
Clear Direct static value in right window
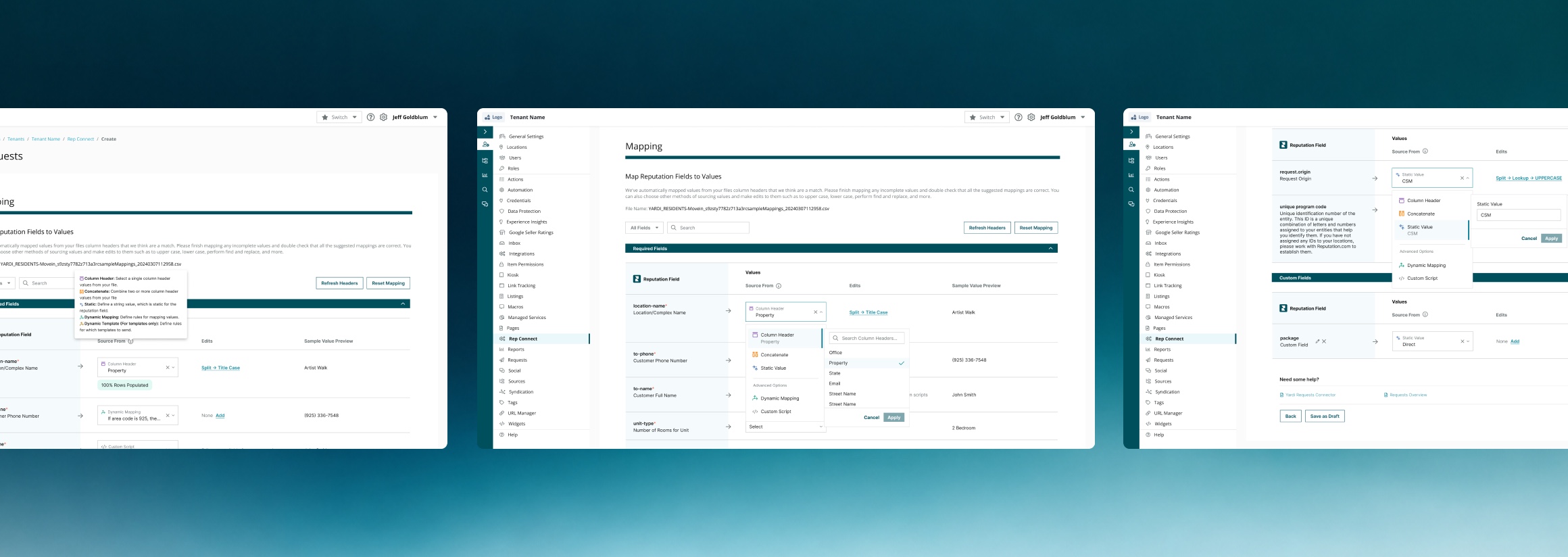pyautogui.click(x=1463, y=341)
